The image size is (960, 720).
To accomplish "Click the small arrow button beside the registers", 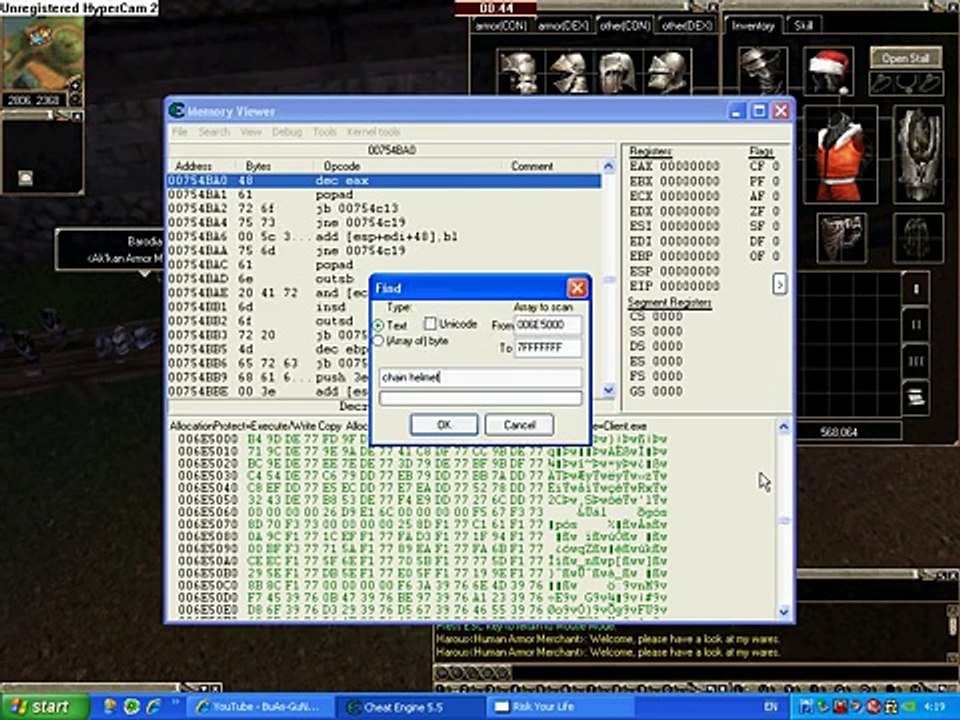I will [779, 284].
